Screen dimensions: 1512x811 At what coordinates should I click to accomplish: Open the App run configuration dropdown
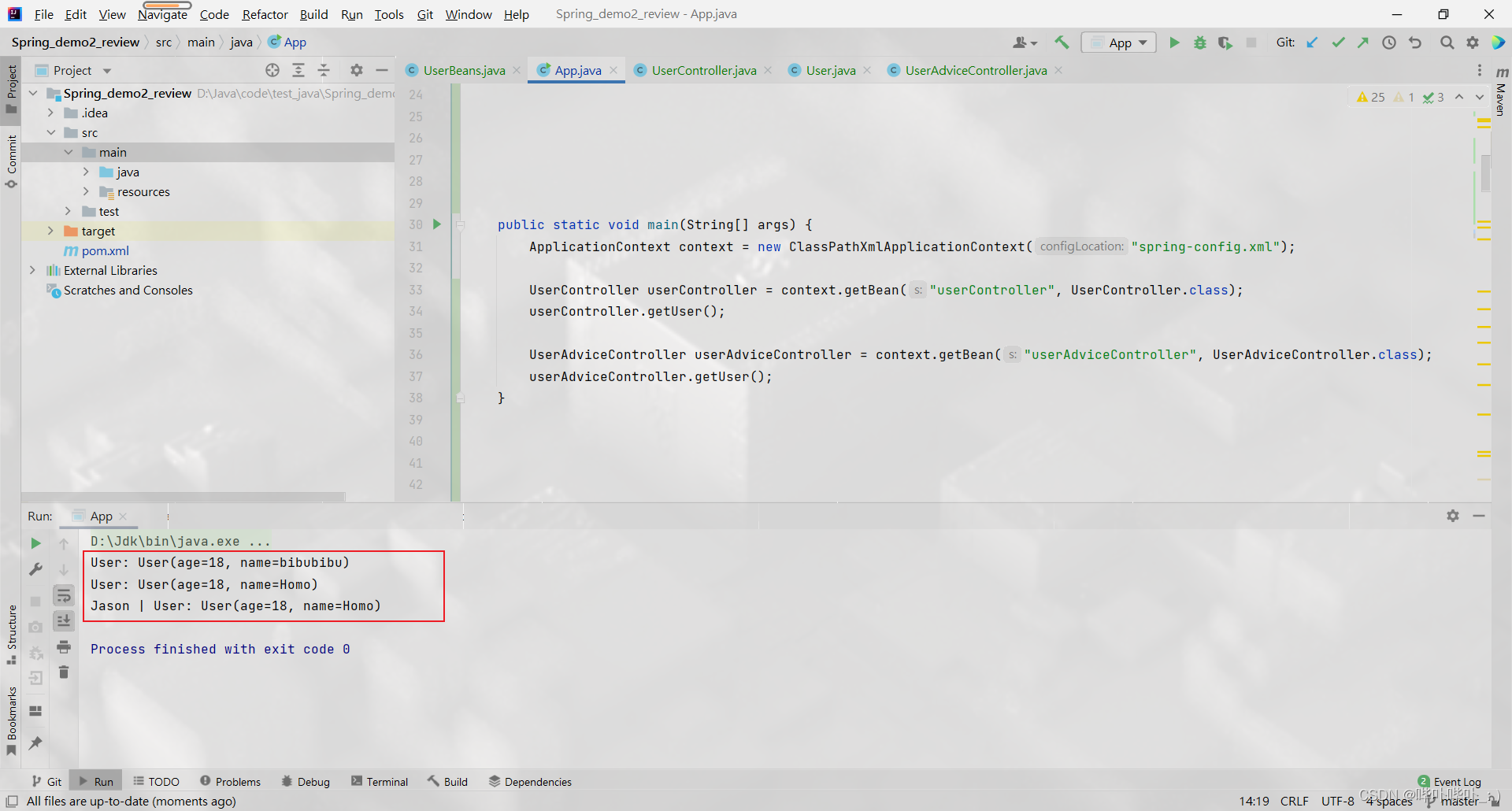tap(1119, 43)
